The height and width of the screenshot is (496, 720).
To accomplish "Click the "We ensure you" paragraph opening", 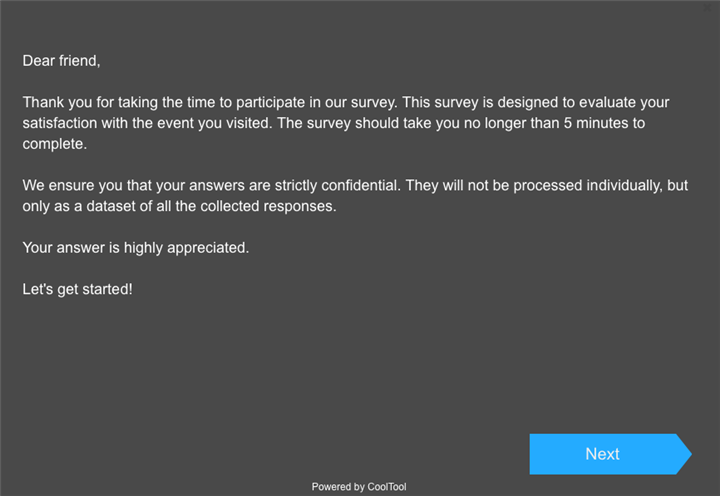I will tap(68, 186).
